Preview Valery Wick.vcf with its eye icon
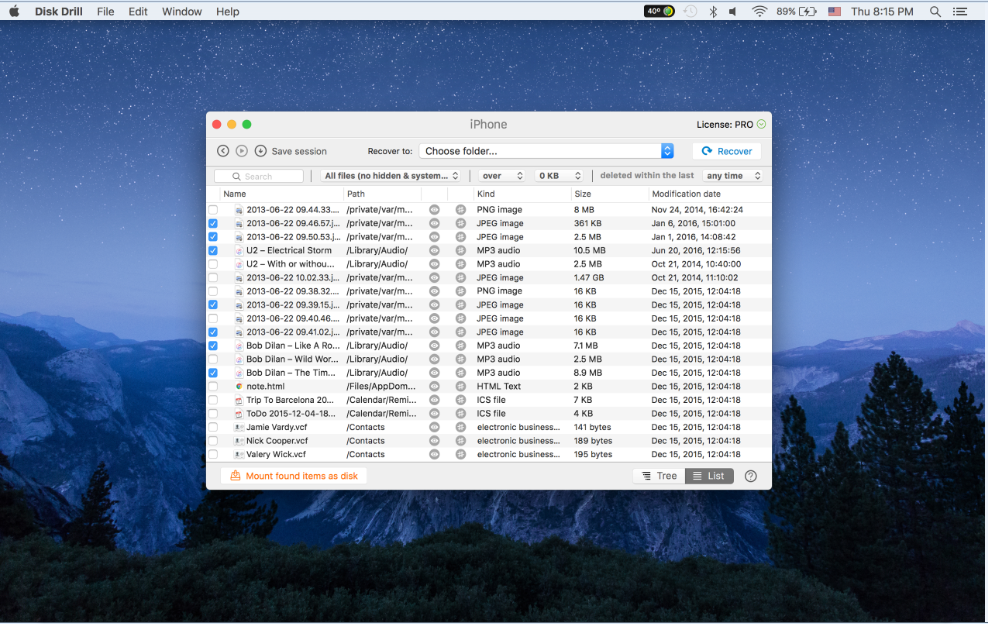 pyautogui.click(x=434, y=454)
